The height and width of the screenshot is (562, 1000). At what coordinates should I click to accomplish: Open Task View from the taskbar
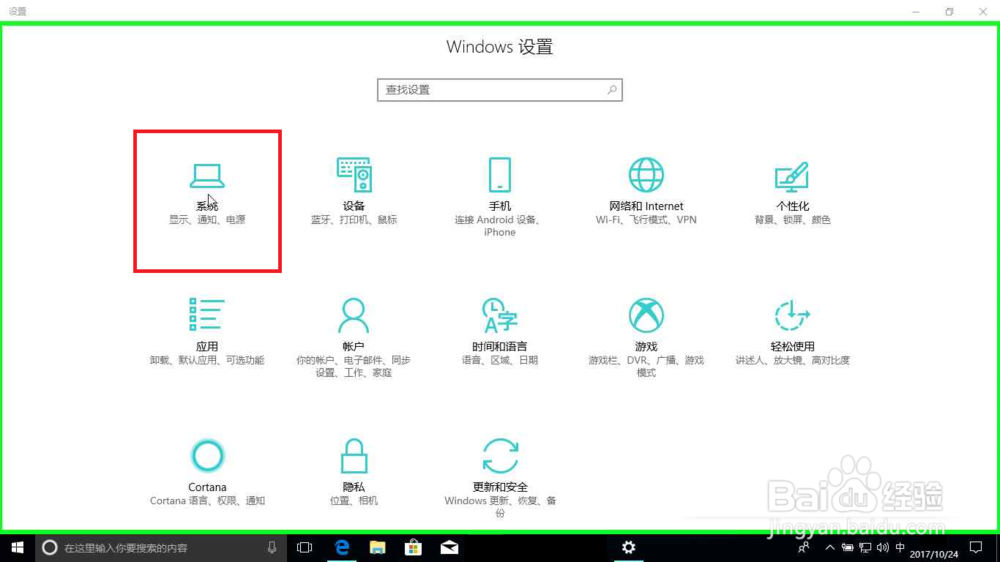[x=305, y=547]
